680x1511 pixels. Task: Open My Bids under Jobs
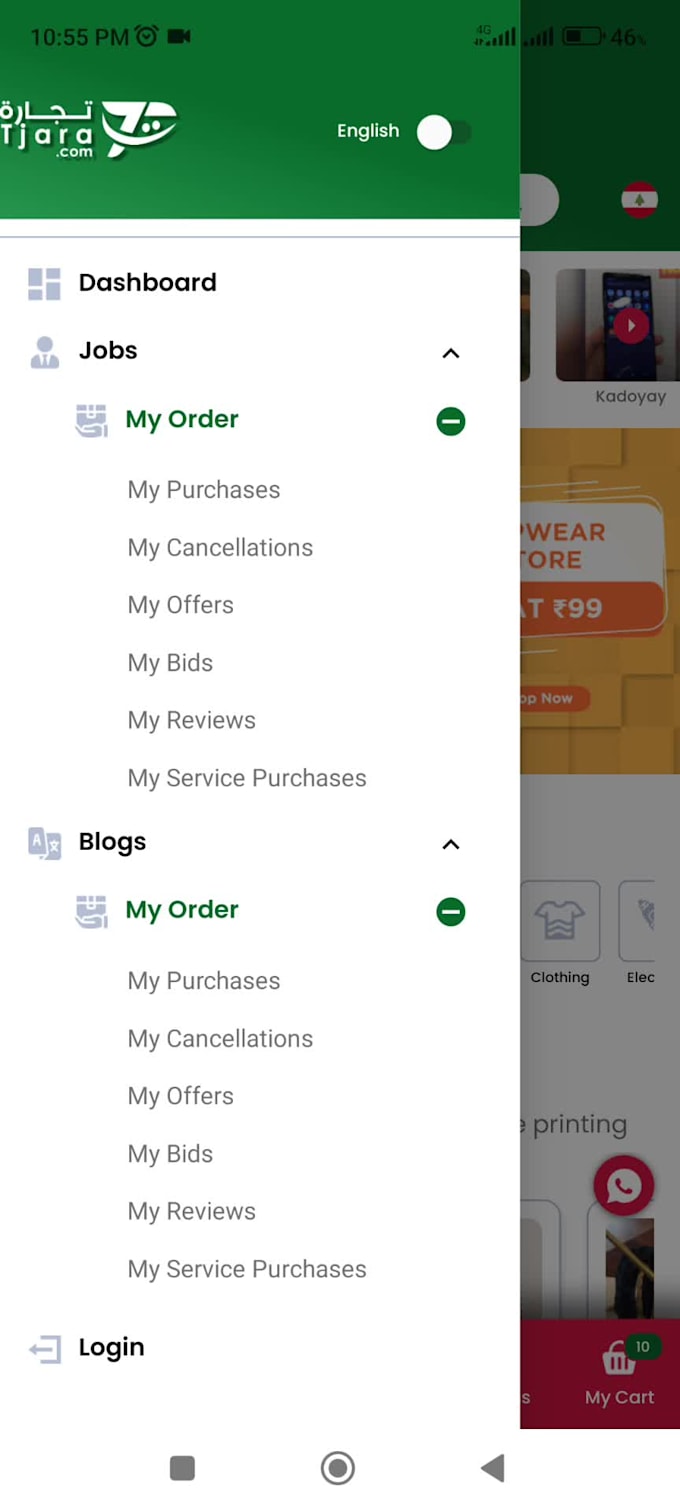[x=170, y=663]
